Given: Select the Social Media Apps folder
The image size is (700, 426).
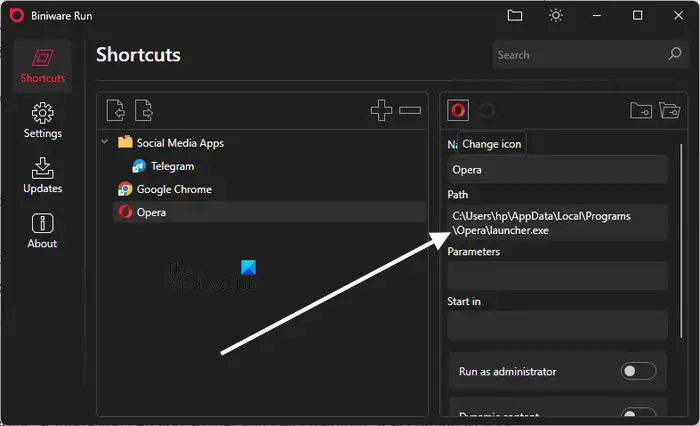Looking at the screenshot, I should tap(171, 143).
